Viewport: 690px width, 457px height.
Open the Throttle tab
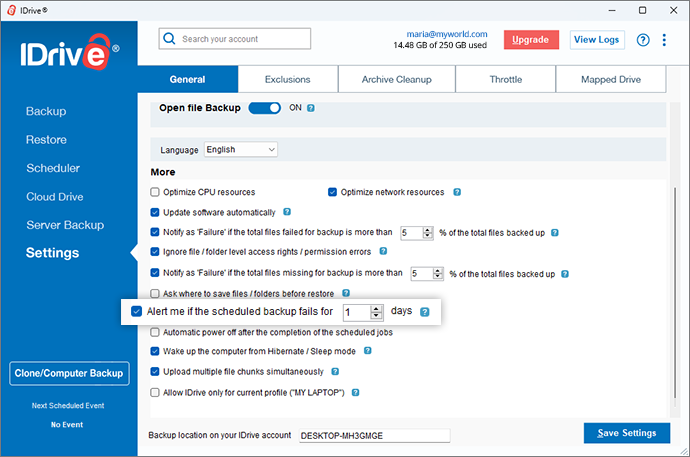click(x=506, y=80)
